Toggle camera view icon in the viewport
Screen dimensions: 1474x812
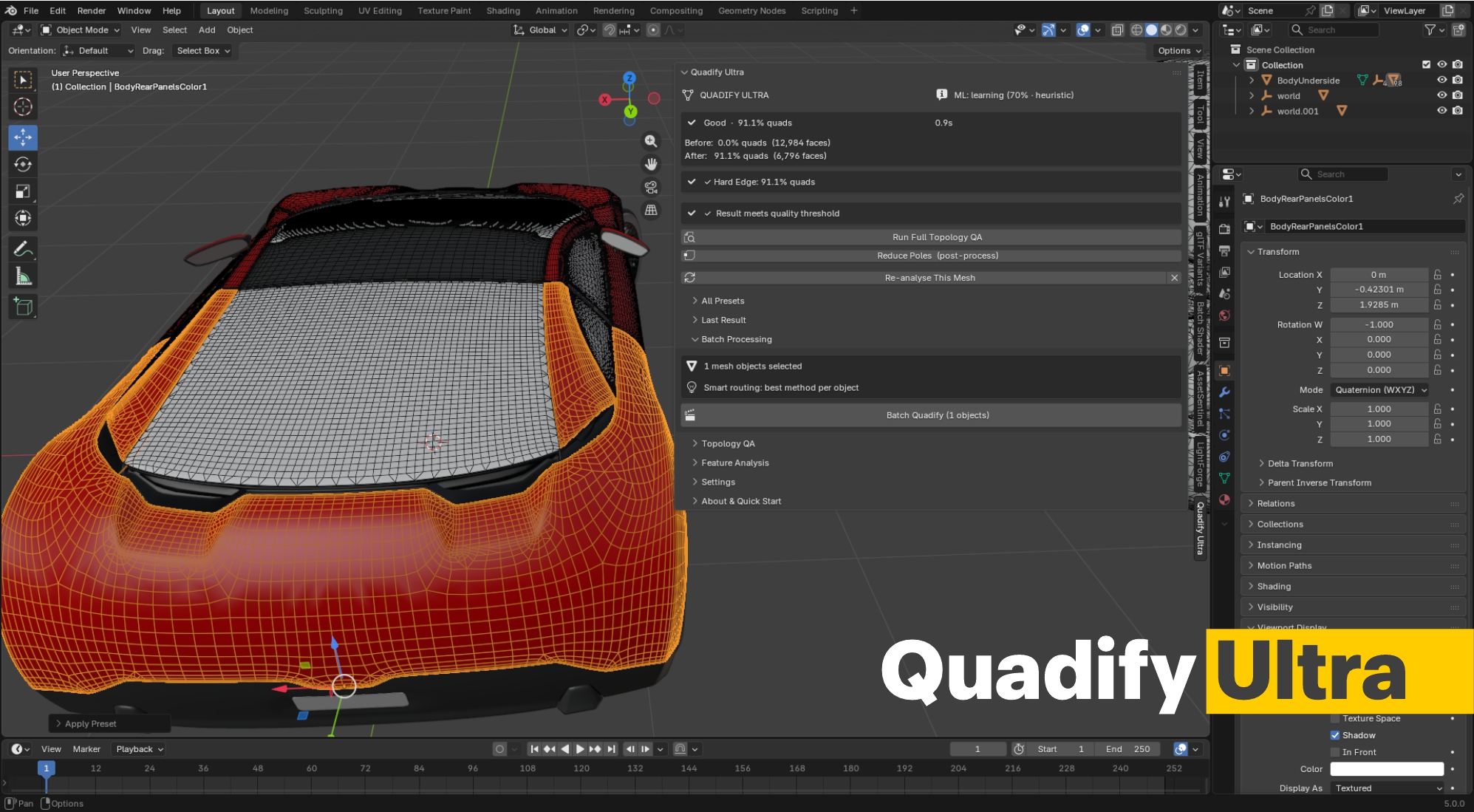(x=650, y=187)
